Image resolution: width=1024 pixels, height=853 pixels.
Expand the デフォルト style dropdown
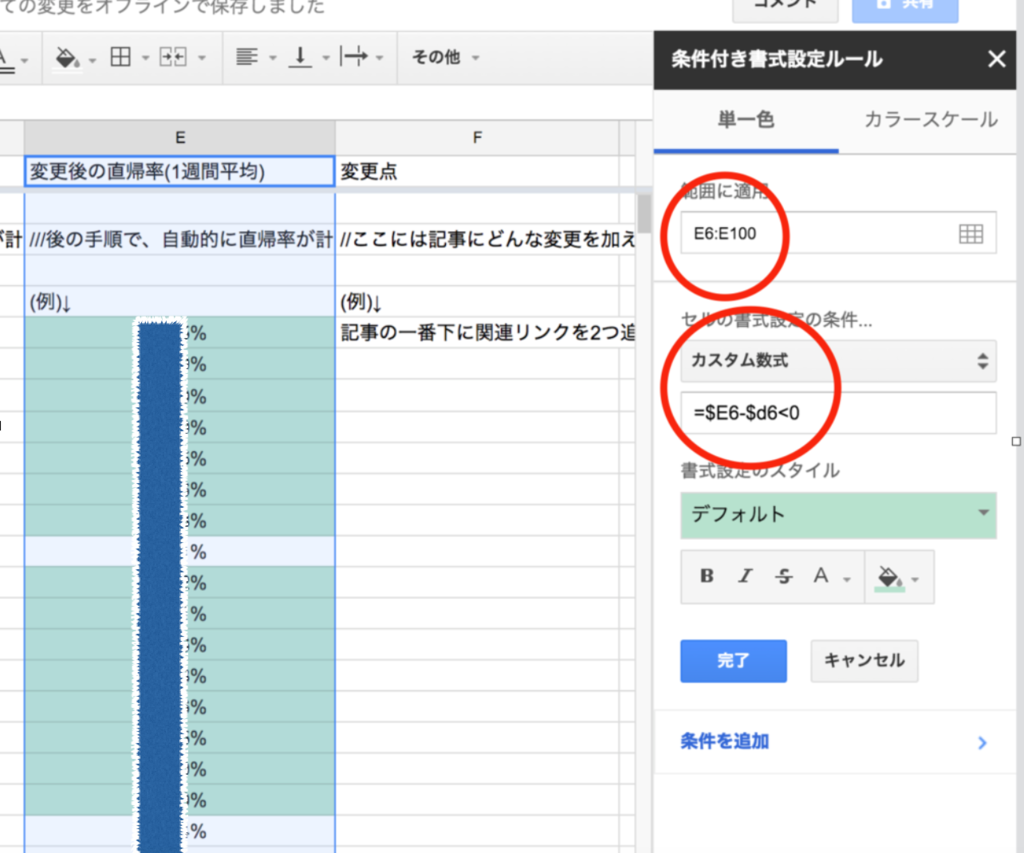tap(838, 516)
